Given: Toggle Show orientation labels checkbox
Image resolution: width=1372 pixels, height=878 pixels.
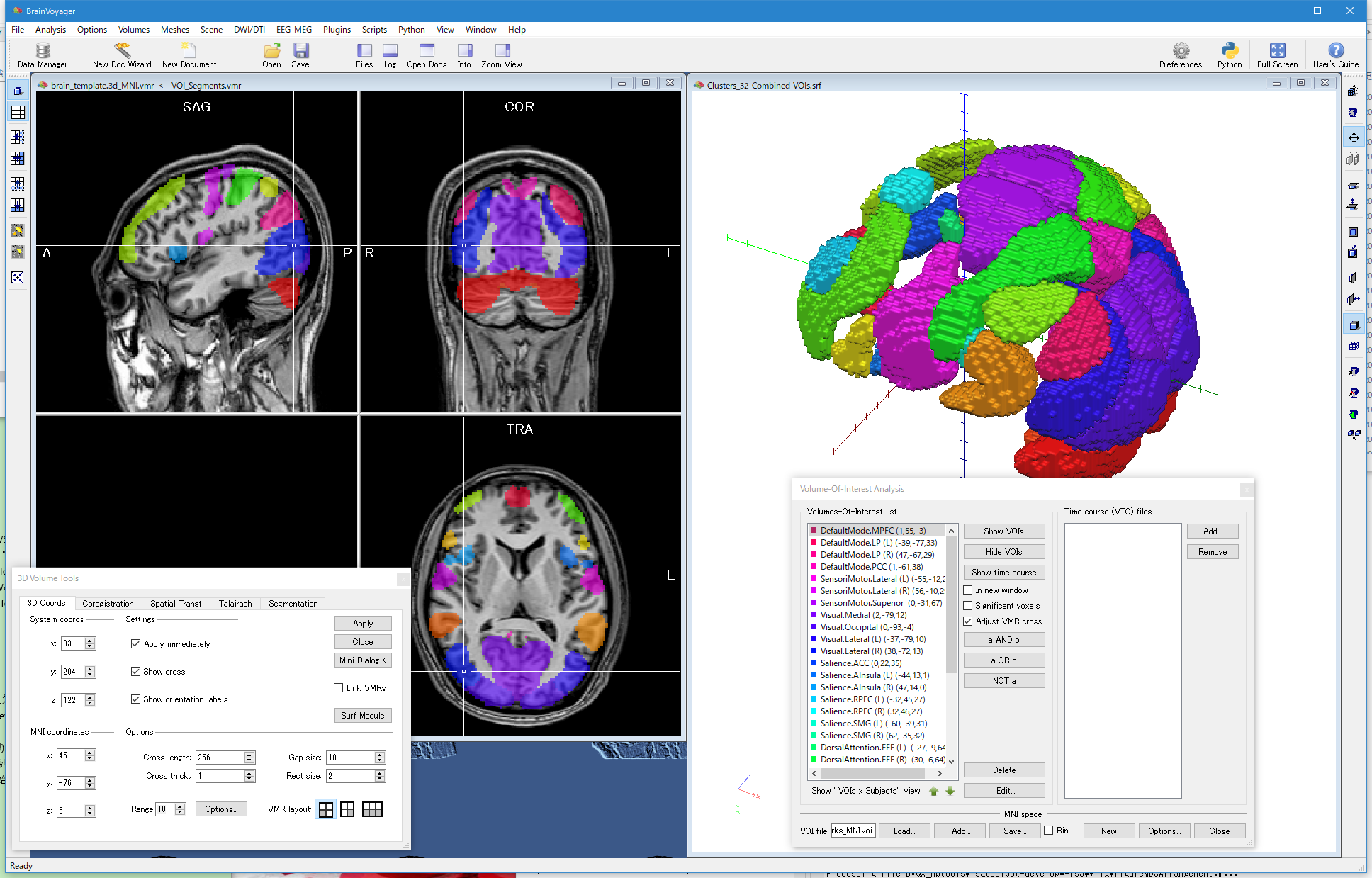Looking at the screenshot, I should 135,699.
